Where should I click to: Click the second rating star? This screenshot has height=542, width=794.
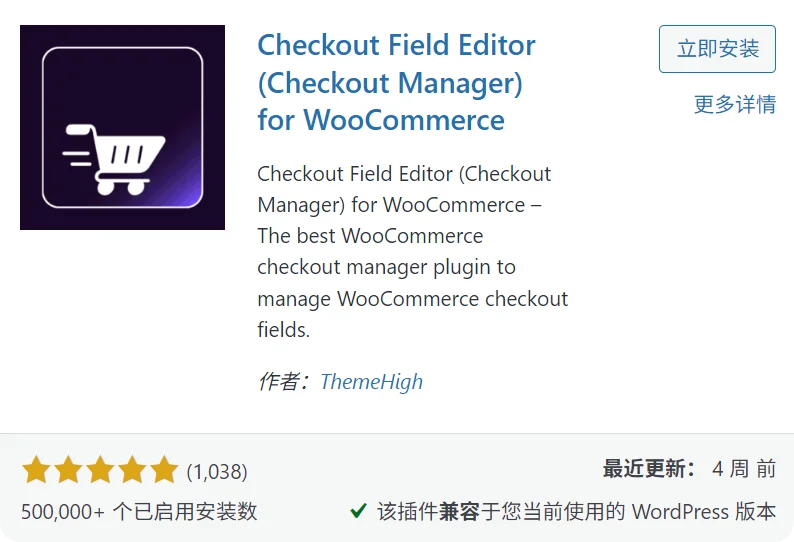(x=68, y=469)
